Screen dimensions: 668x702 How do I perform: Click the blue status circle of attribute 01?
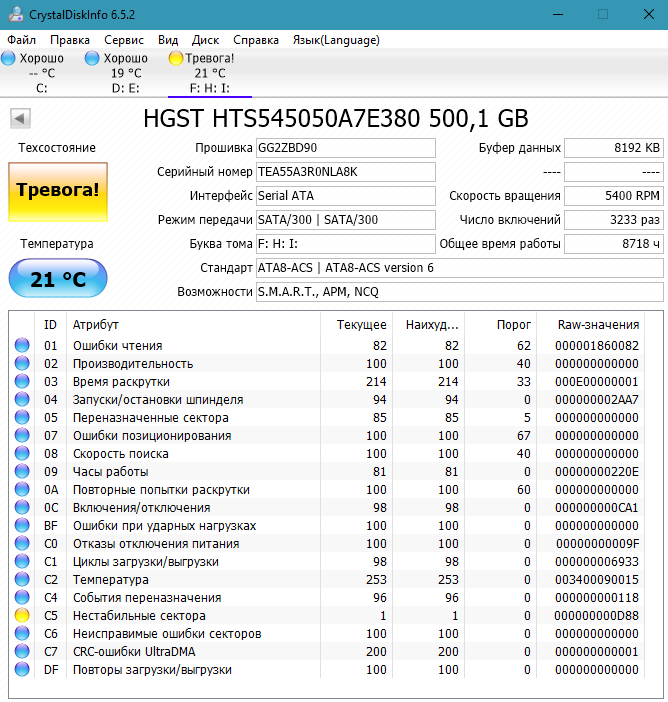22,345
